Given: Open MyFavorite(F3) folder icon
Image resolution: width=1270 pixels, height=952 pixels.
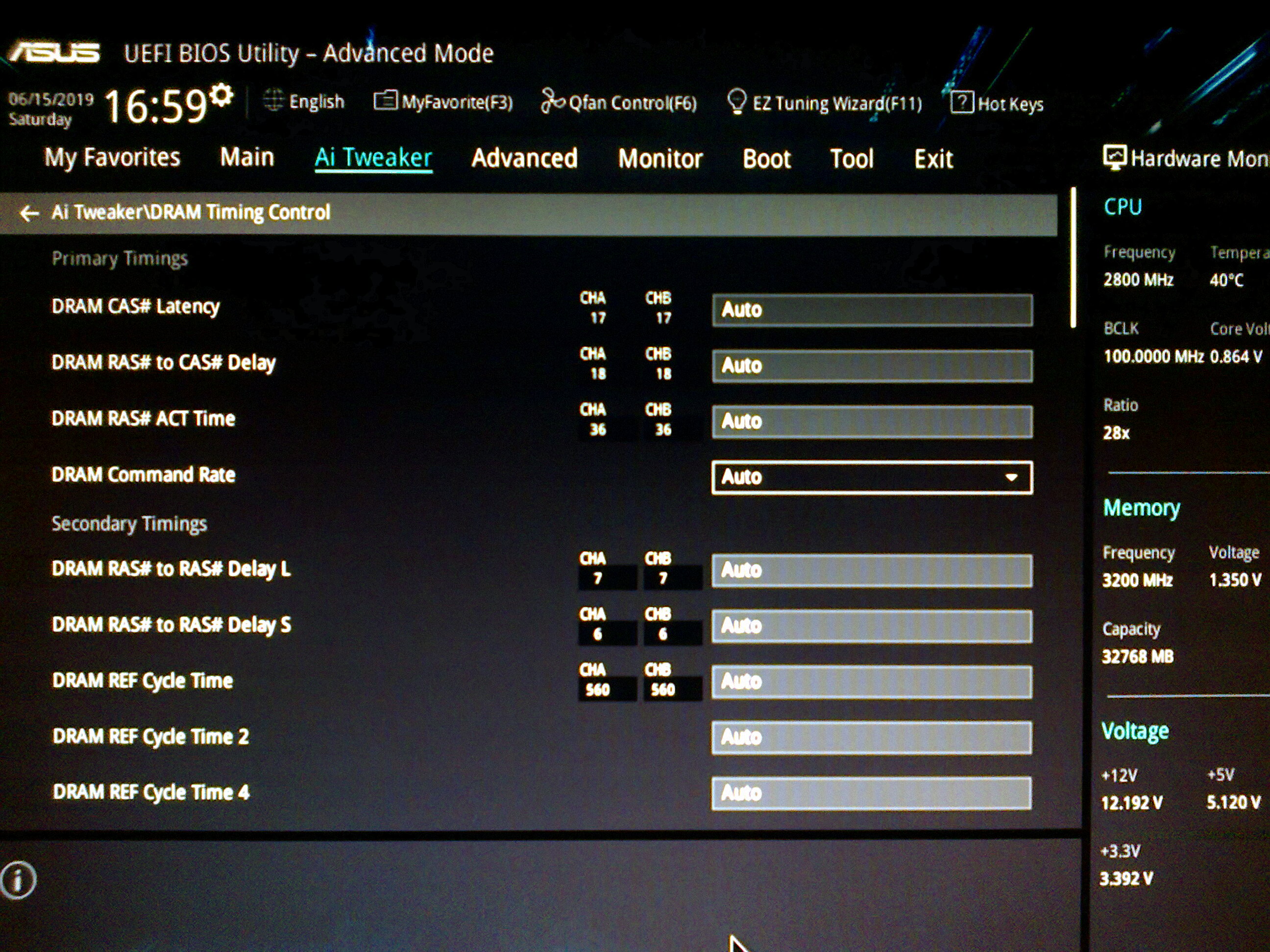Looking at the screenshot, I should pyautogui.click(x=385, y=100).
